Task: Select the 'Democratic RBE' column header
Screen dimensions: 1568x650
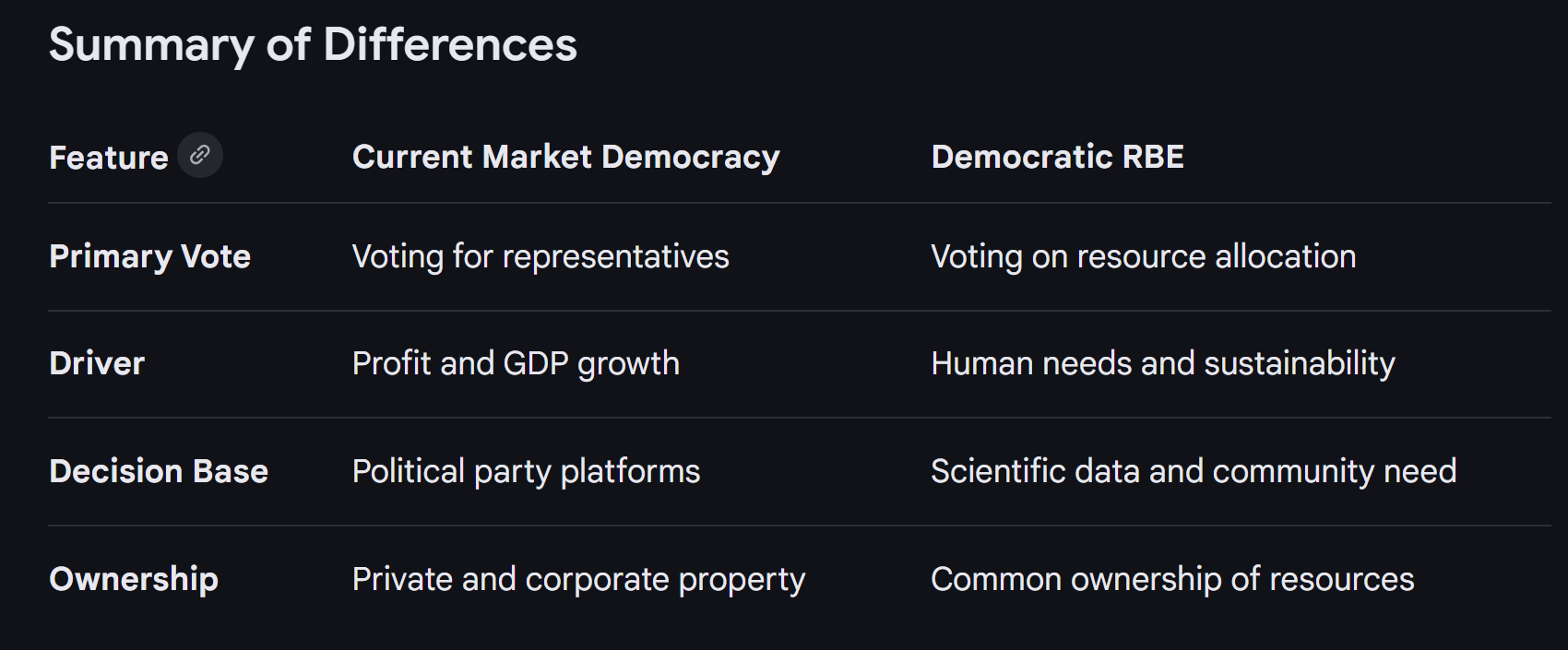Action: pyautogui.click(x=1057, y=157)
